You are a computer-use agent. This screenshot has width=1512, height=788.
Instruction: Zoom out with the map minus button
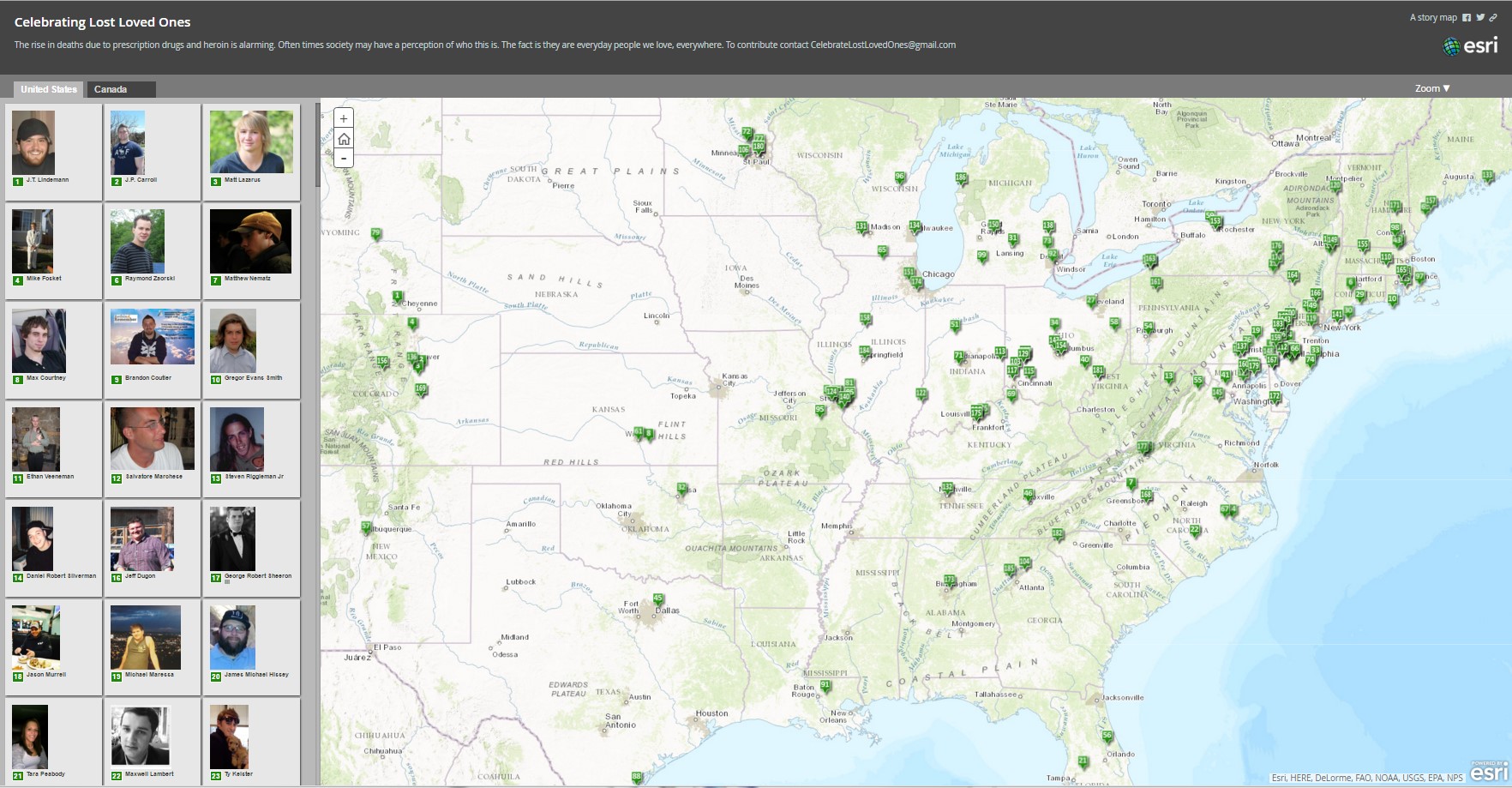tap(344, 159)
